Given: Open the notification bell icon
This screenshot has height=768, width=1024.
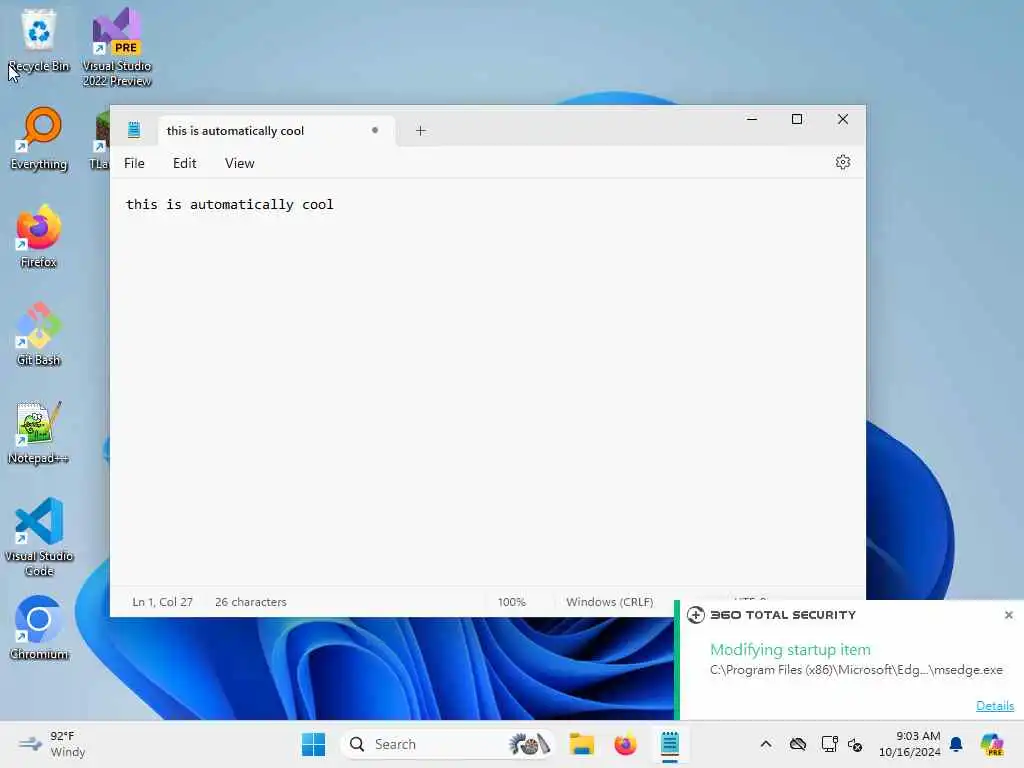Looking at the screenshot, I should coord(956,744).
